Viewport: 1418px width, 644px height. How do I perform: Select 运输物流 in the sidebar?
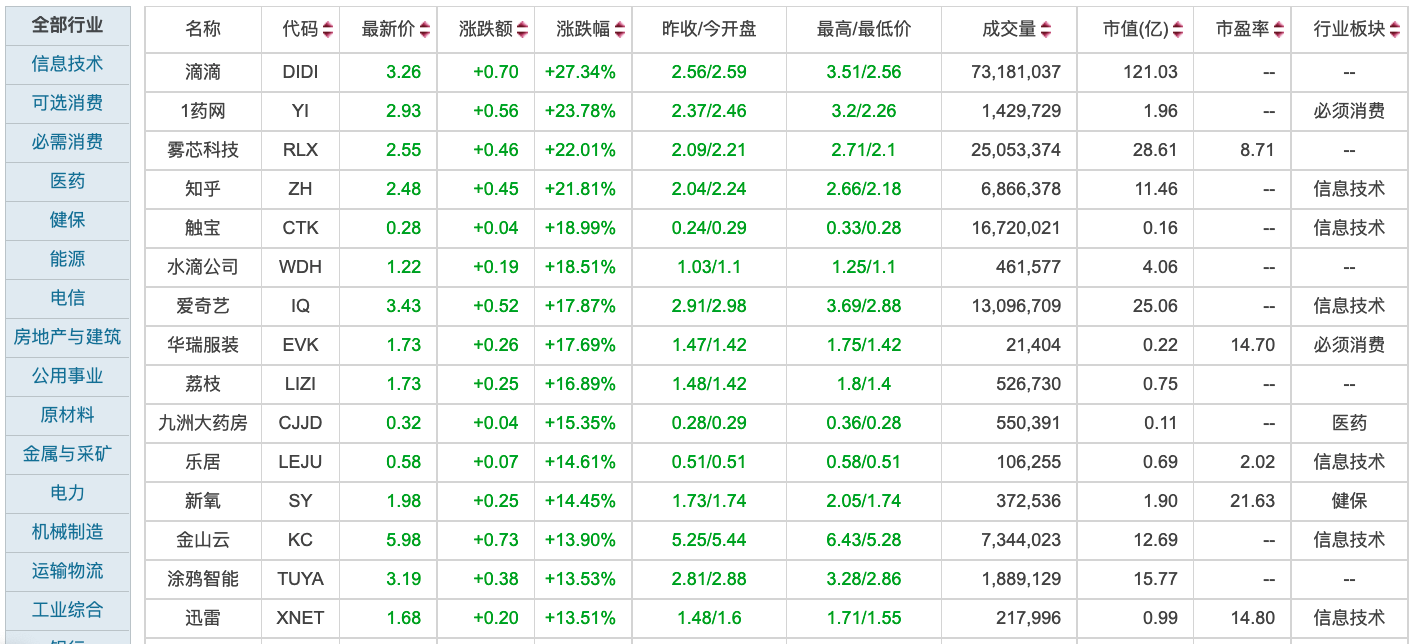pyautogui.click(x=67, y=571)
